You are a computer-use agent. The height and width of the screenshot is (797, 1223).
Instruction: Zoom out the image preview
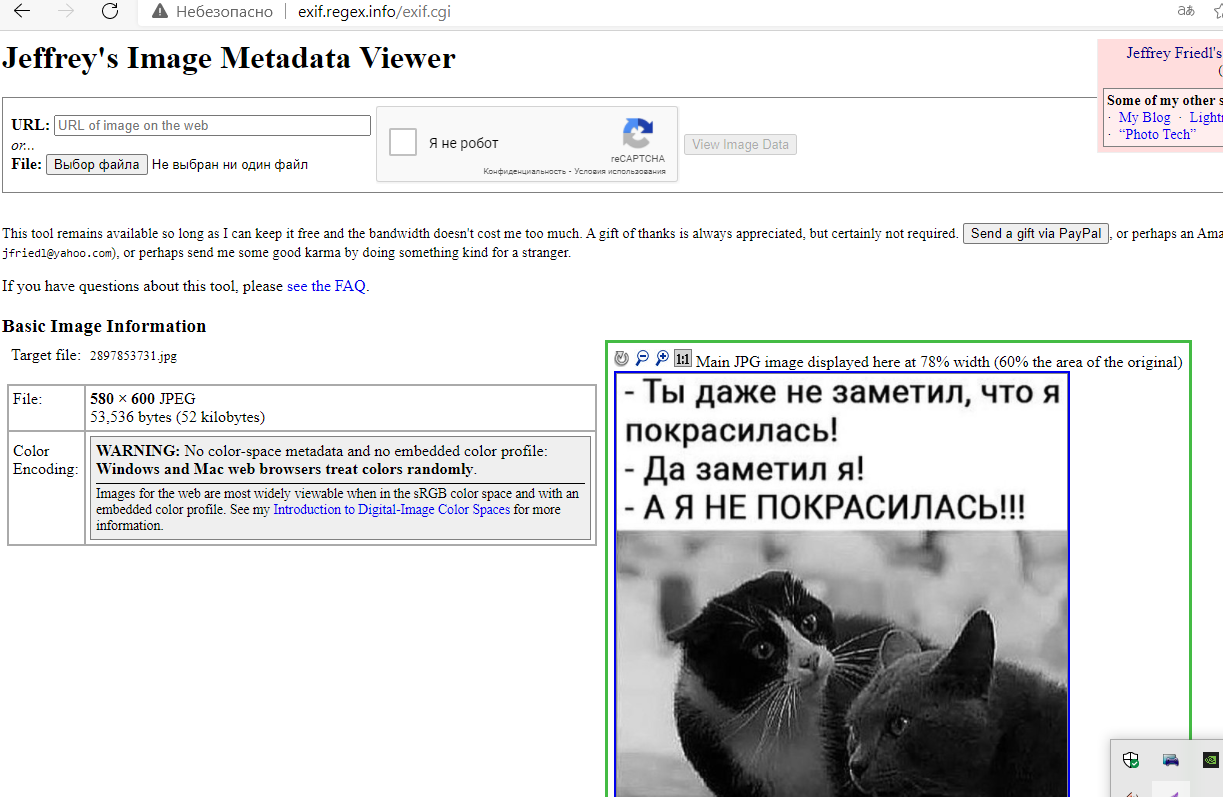pos(642,358)
